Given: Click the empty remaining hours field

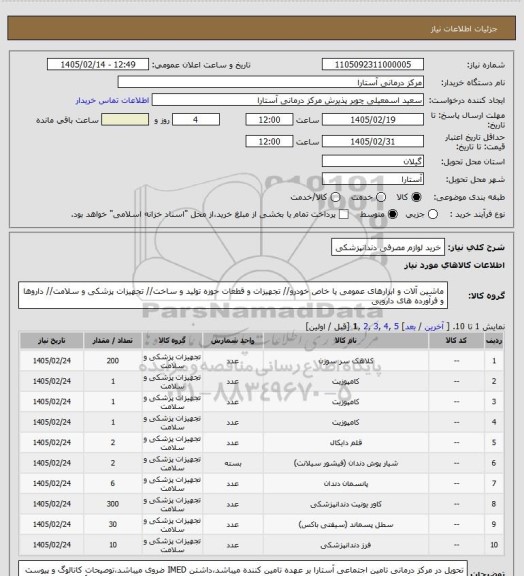Looking at the screenshot, I should 125,120.
